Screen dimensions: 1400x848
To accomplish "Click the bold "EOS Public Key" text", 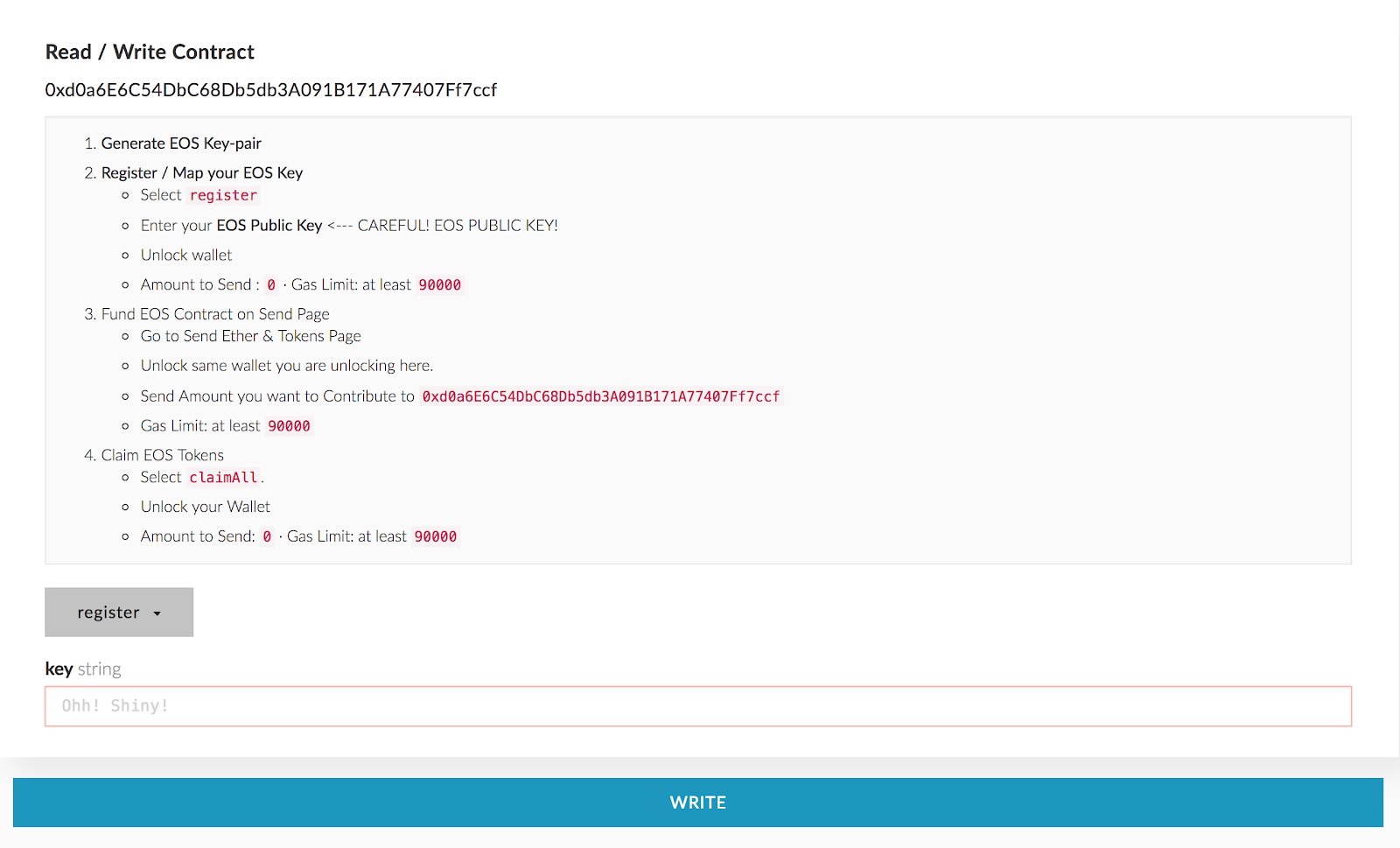I will 269,226.
